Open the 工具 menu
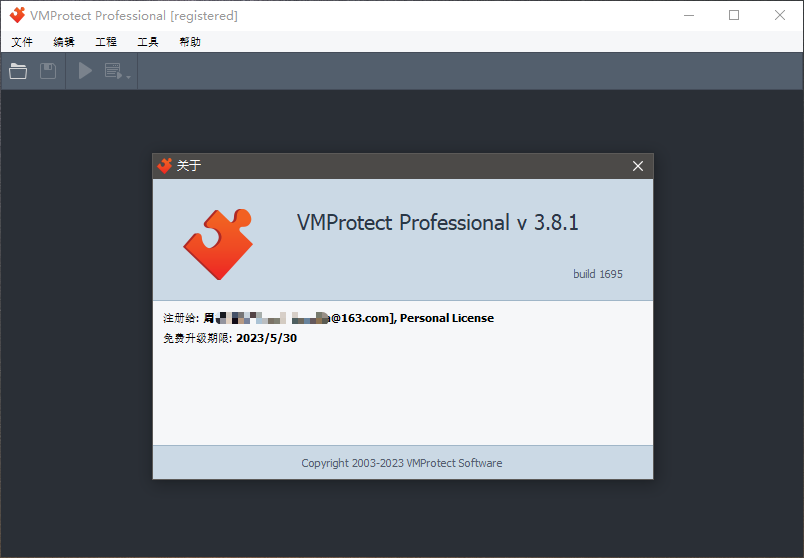This screenshot has height=558, width=804. point(148,42)
